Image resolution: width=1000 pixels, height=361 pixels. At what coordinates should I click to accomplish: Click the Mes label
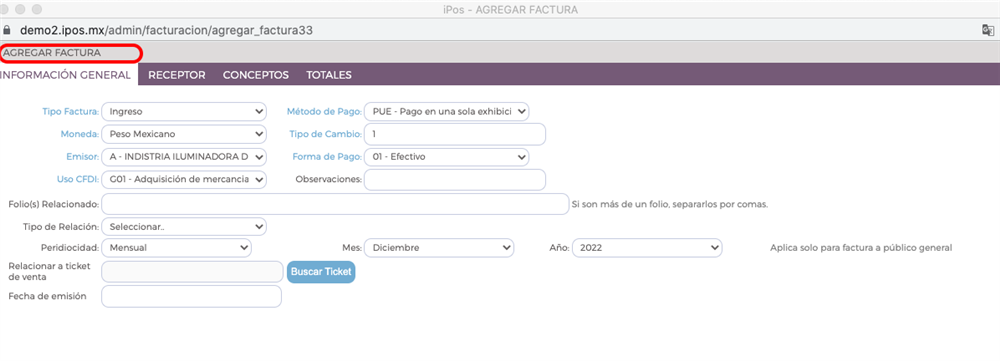coord(353,247)
